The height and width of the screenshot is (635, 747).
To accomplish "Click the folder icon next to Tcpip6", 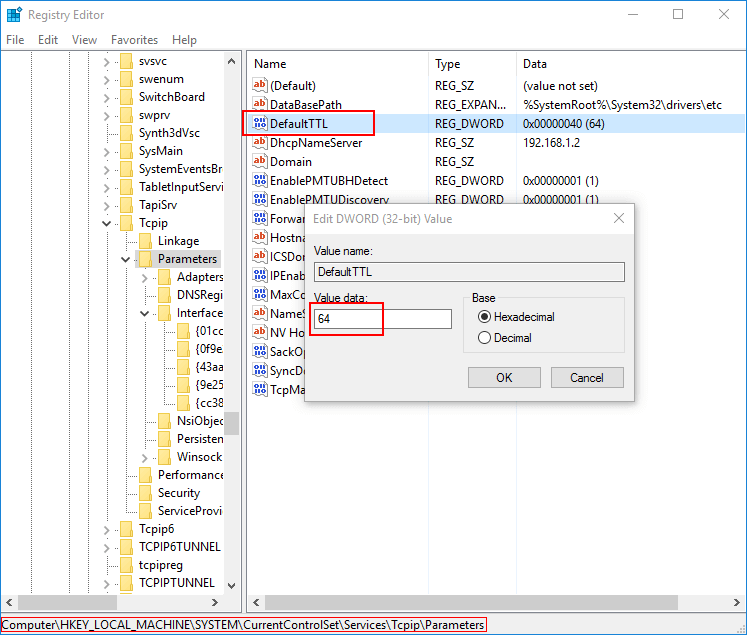I will point(126,529).
